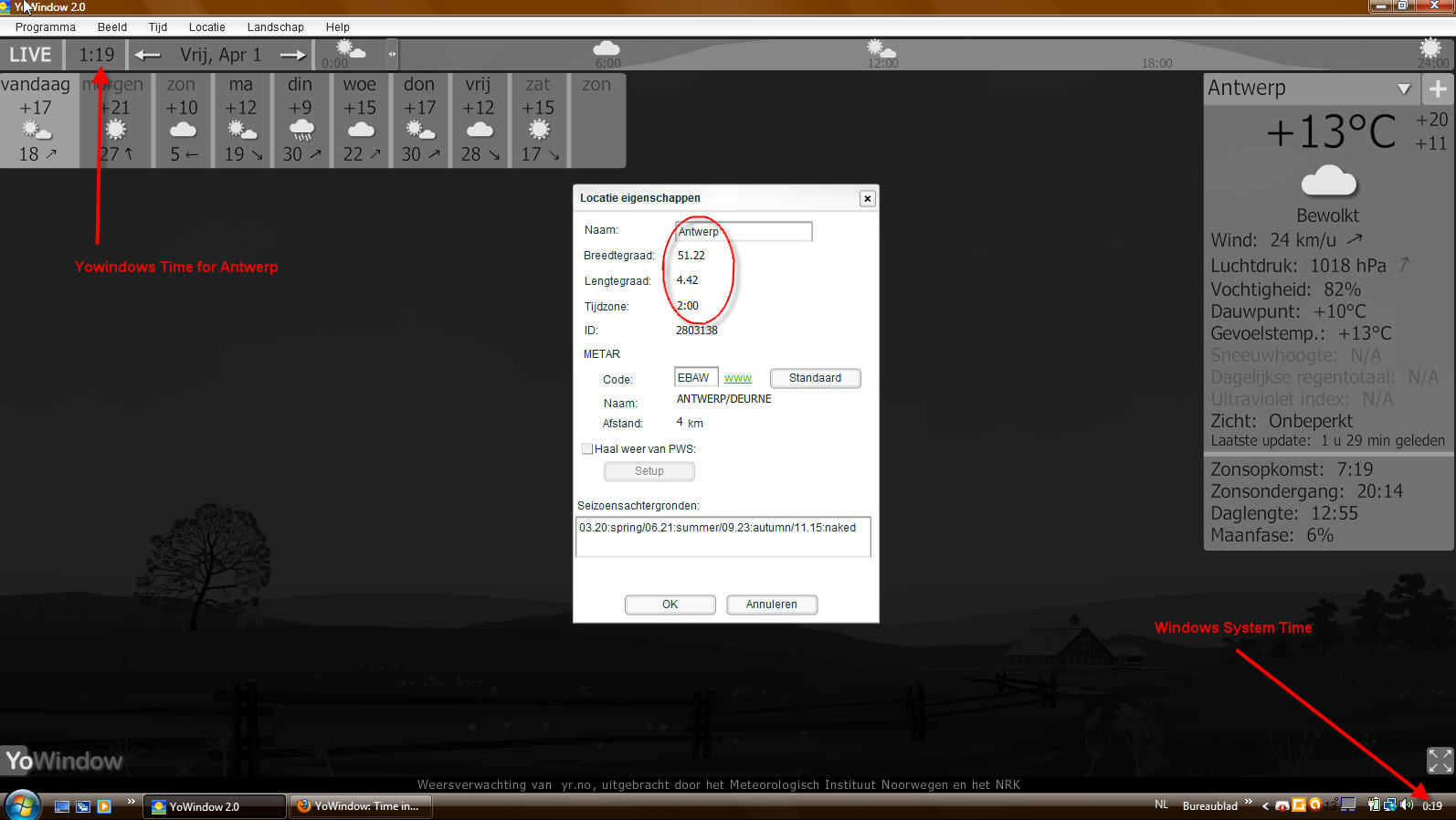Select the vrij forecast day
This screenshot has height=820, width=1456.
(x=479, y=120)
